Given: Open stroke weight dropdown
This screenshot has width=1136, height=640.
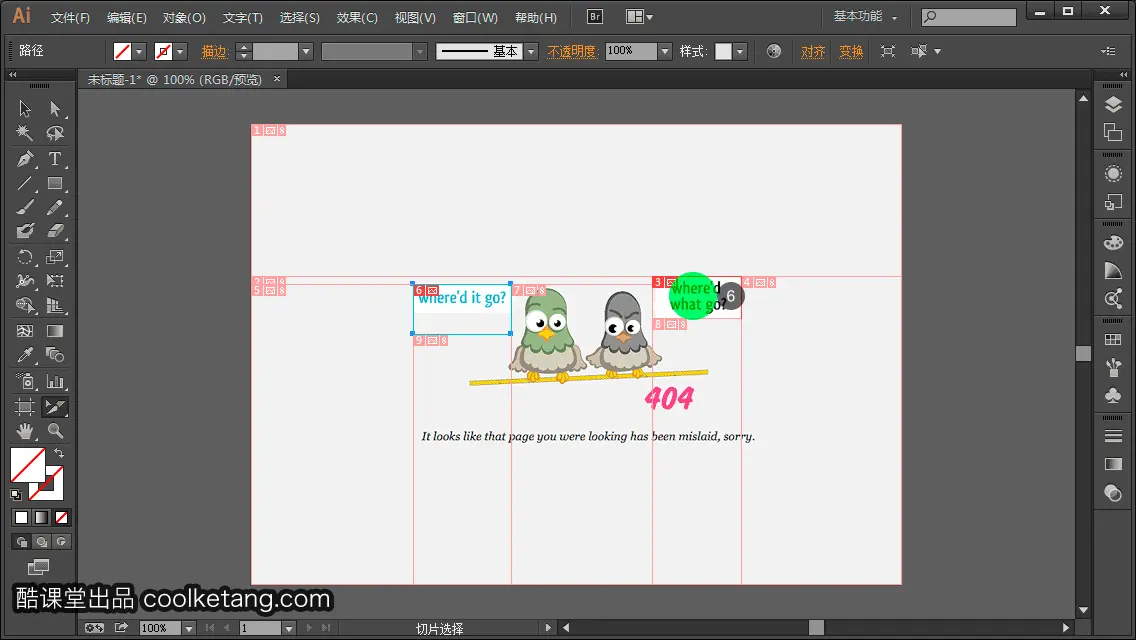Looking at the screenshot, I should pyautogui.click(x=306, y=51).
